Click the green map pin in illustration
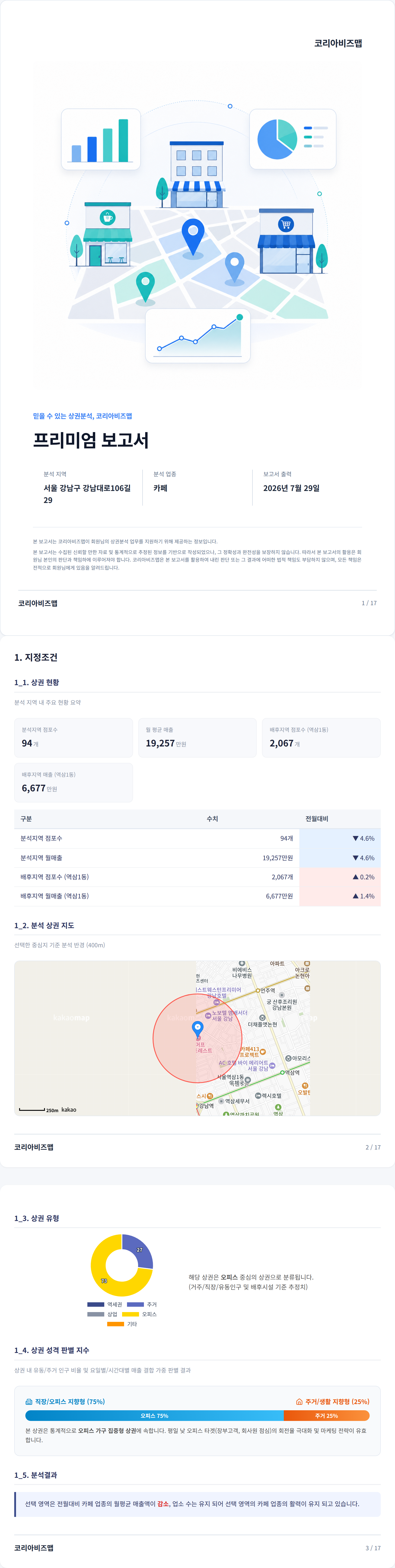395x1568 pixels. 145,287
